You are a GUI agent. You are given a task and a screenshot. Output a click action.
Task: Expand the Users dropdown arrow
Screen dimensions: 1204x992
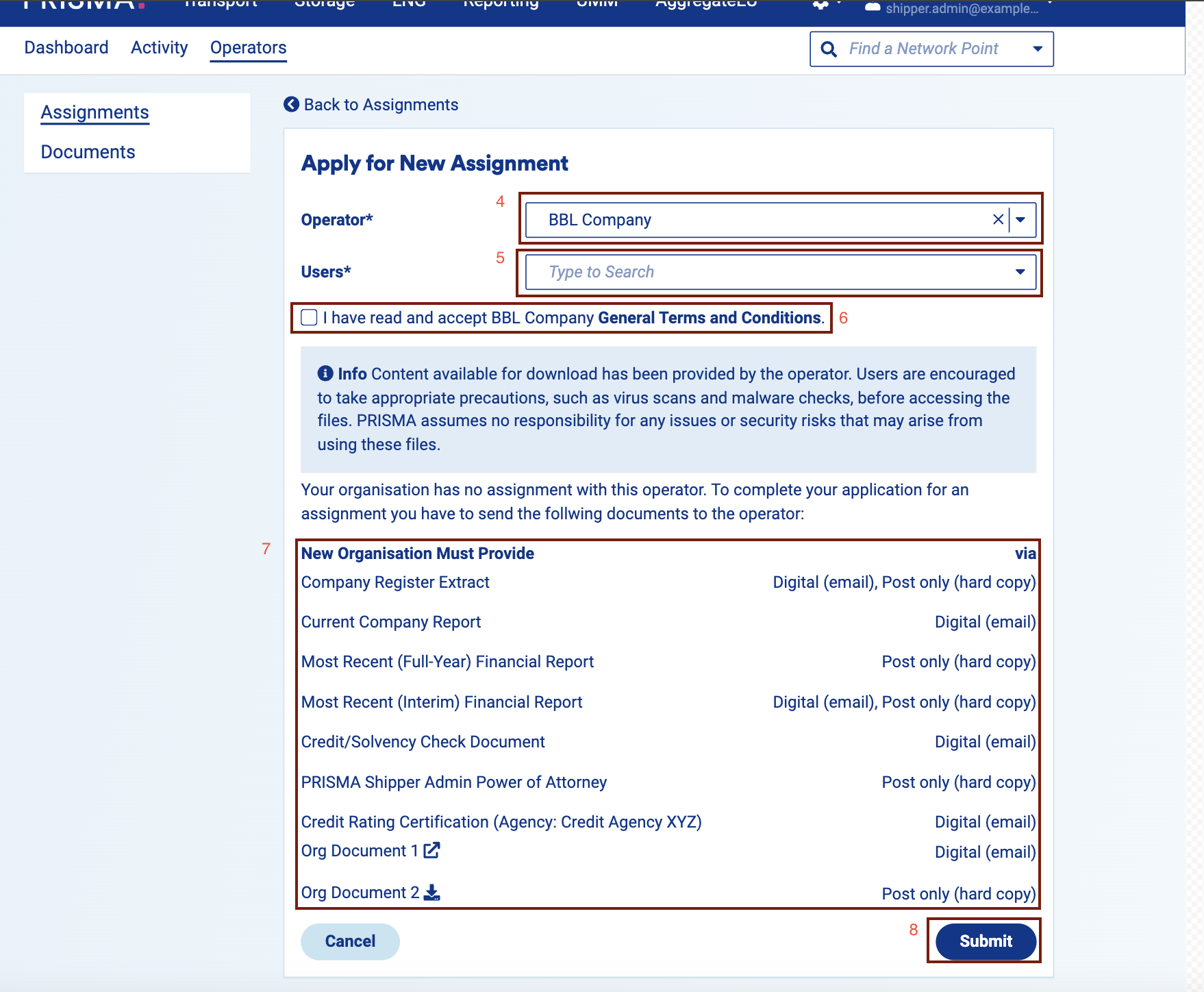coord(1020,272)
